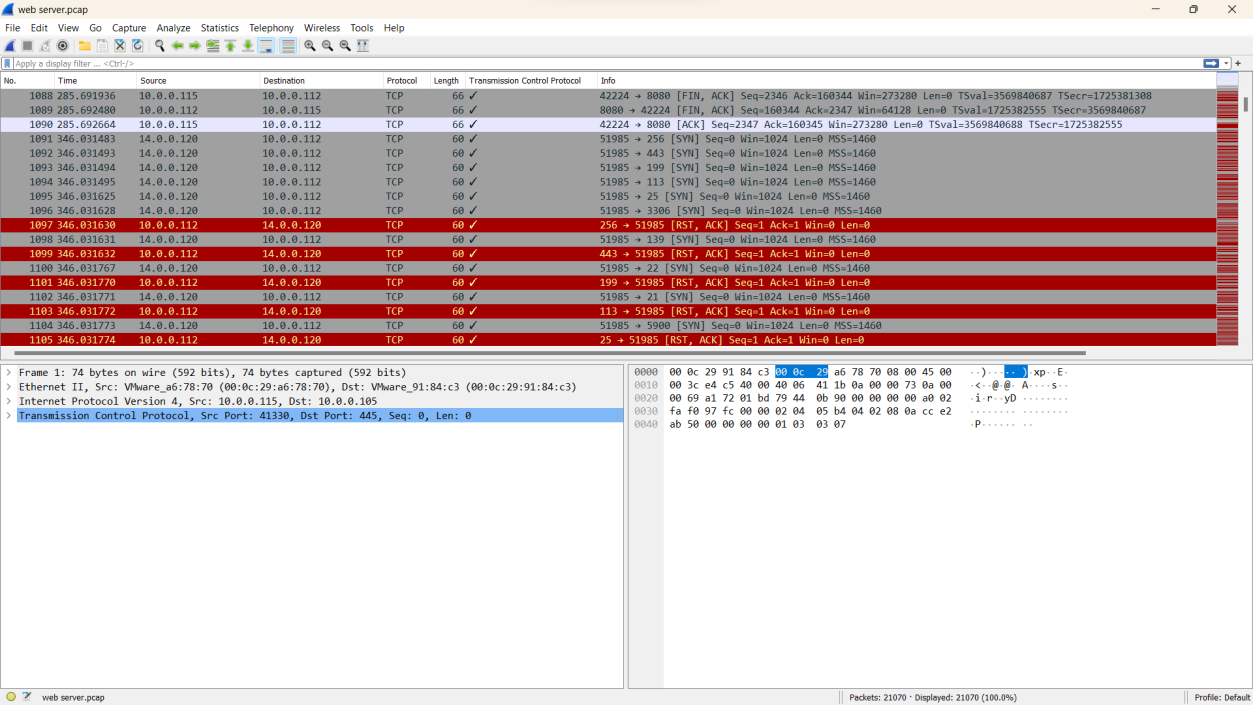The width and height of the screenshot is (1253, 705).
Task: Click the intelligent scrollbar color minimap
Action: coord(1227,210)
